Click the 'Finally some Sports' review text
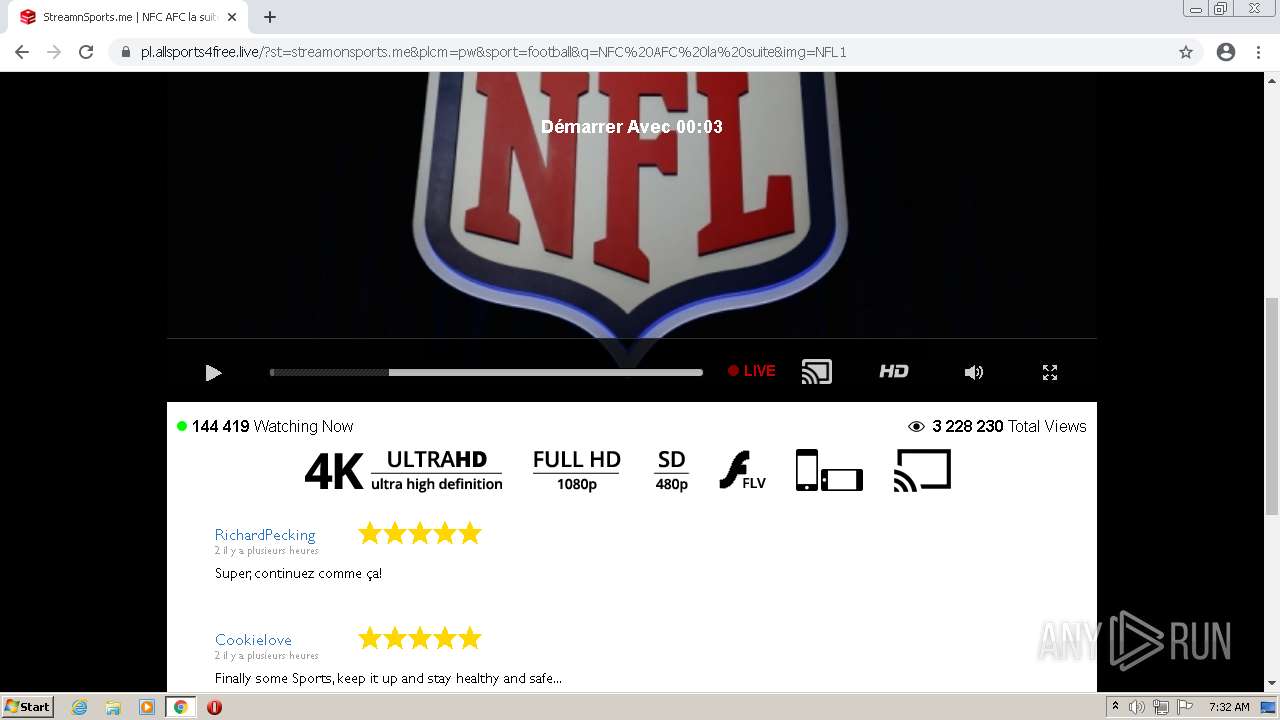This screenshot has height=720, width=1280. coord(388,678)
